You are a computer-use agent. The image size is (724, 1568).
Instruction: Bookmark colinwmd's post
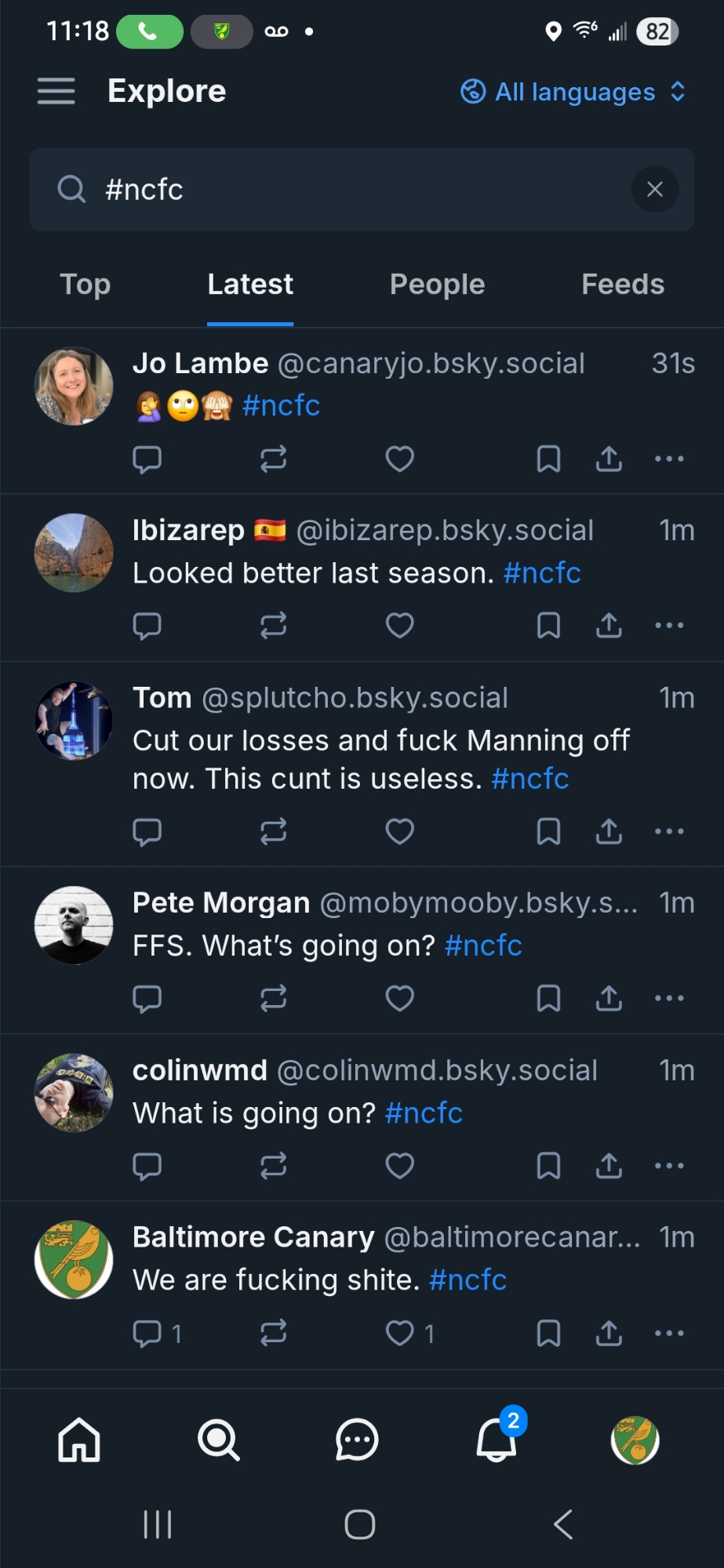tap(548, 1166)
